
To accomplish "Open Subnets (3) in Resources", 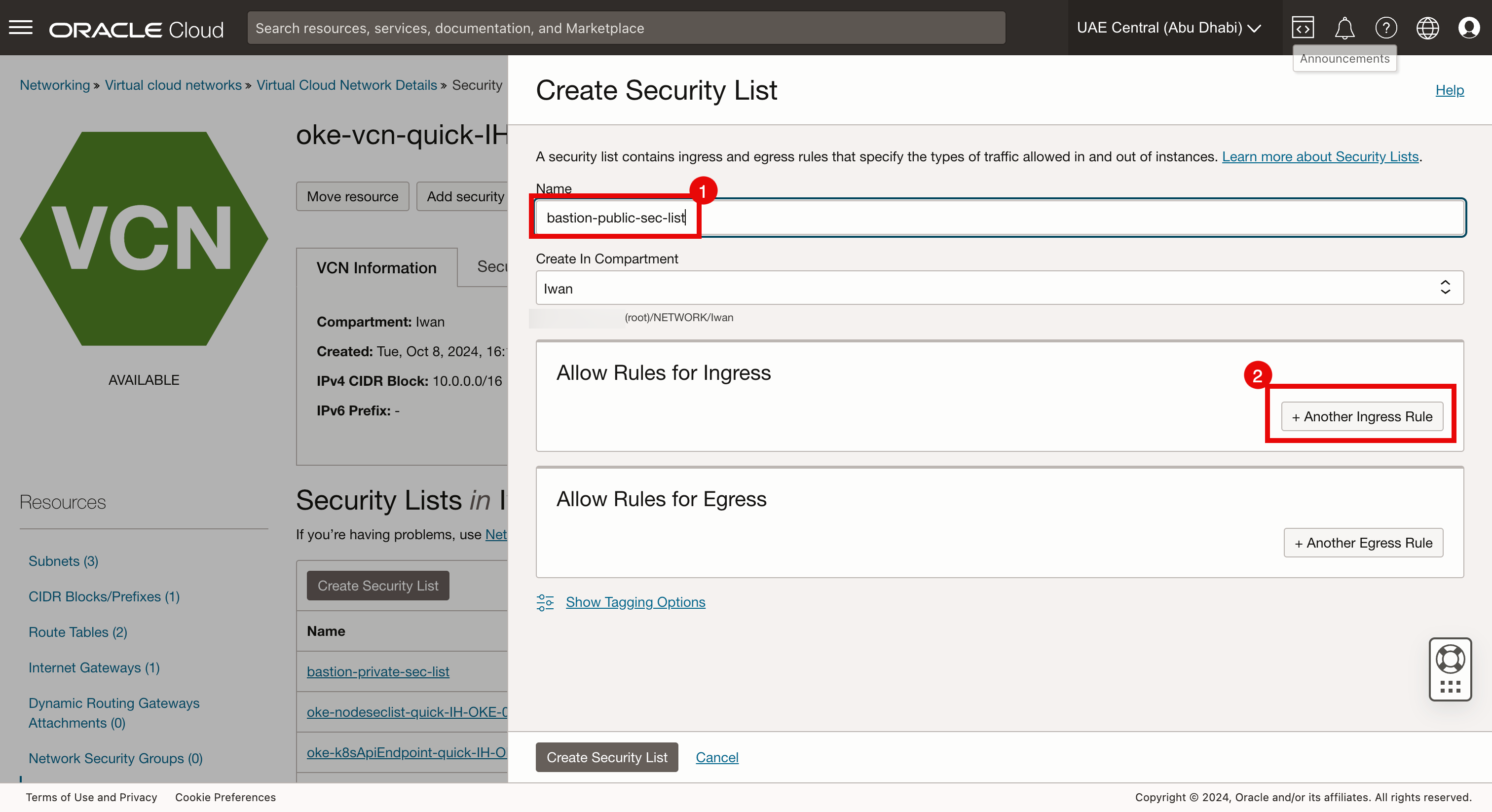I will click(x=63, y=561).
